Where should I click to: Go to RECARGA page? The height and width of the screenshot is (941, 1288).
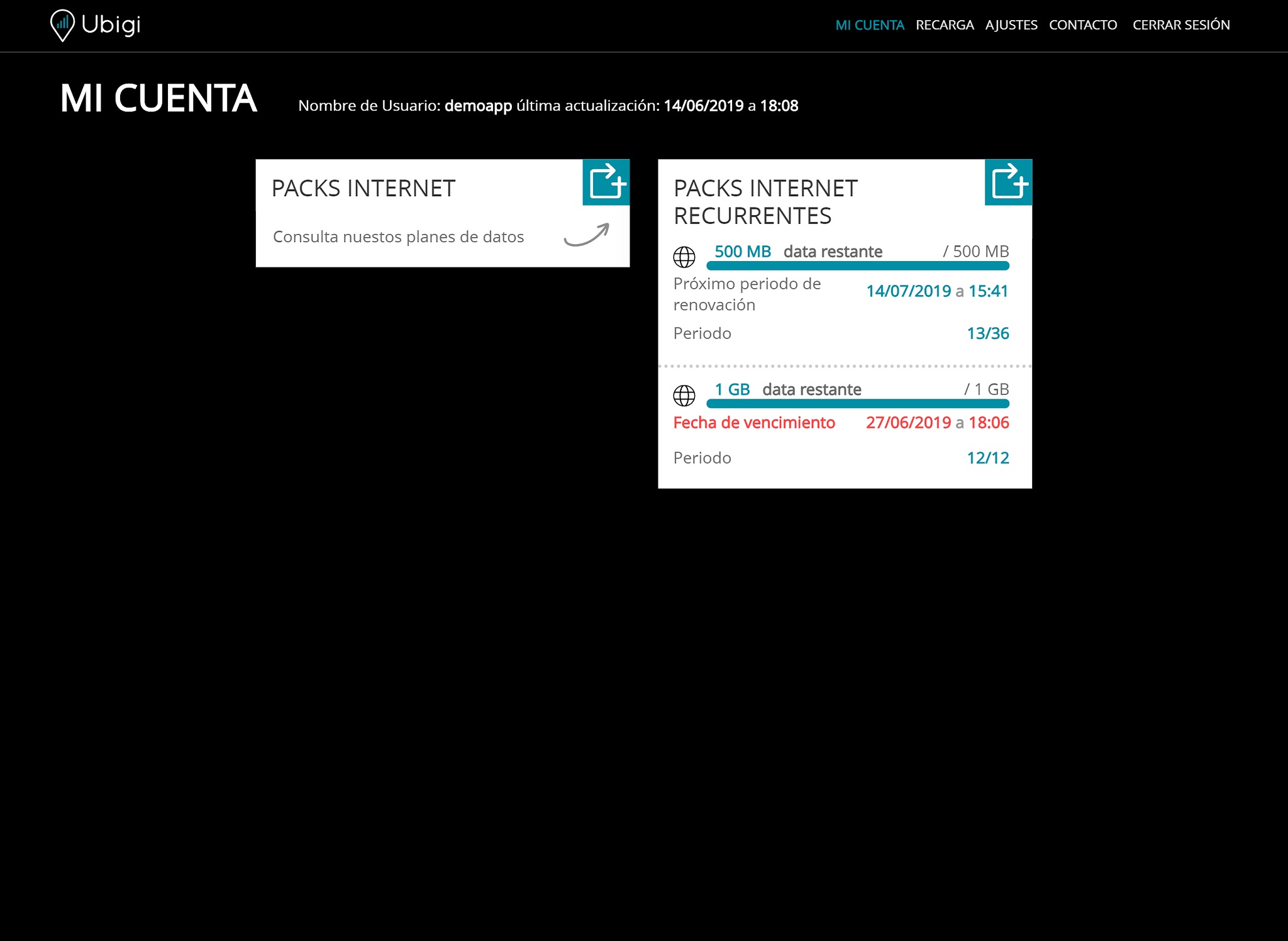(945, 25)
